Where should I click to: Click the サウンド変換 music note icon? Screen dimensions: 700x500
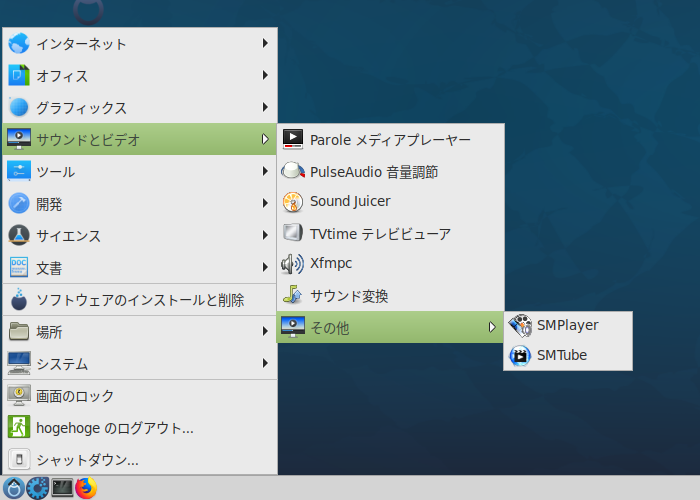pyautogui.click(x=293, y=295)
